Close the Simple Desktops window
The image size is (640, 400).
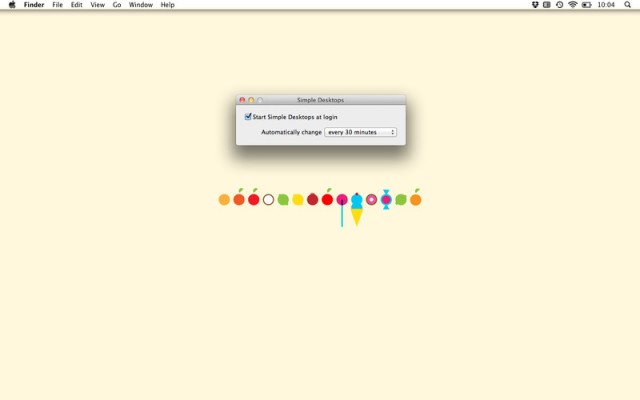(242, 100)
